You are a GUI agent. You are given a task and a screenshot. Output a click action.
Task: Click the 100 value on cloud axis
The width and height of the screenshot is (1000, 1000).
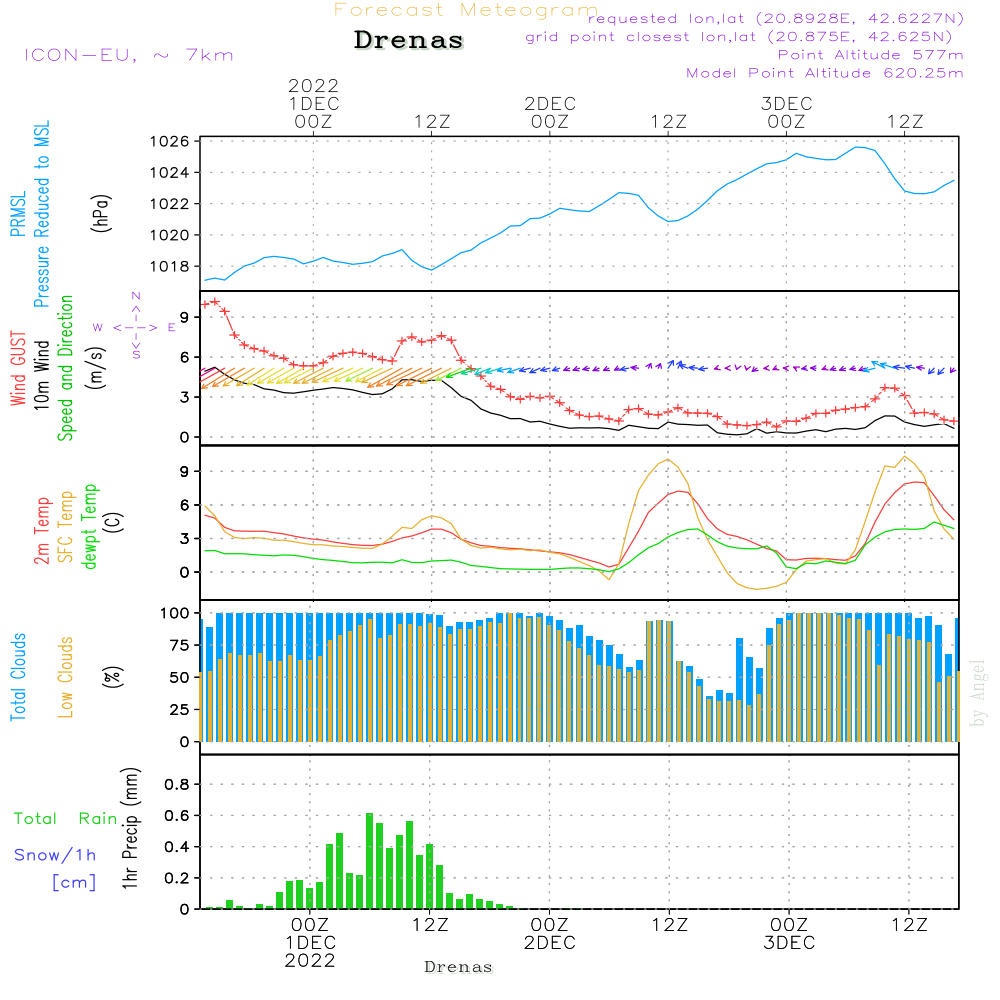[x=175, y=613]
